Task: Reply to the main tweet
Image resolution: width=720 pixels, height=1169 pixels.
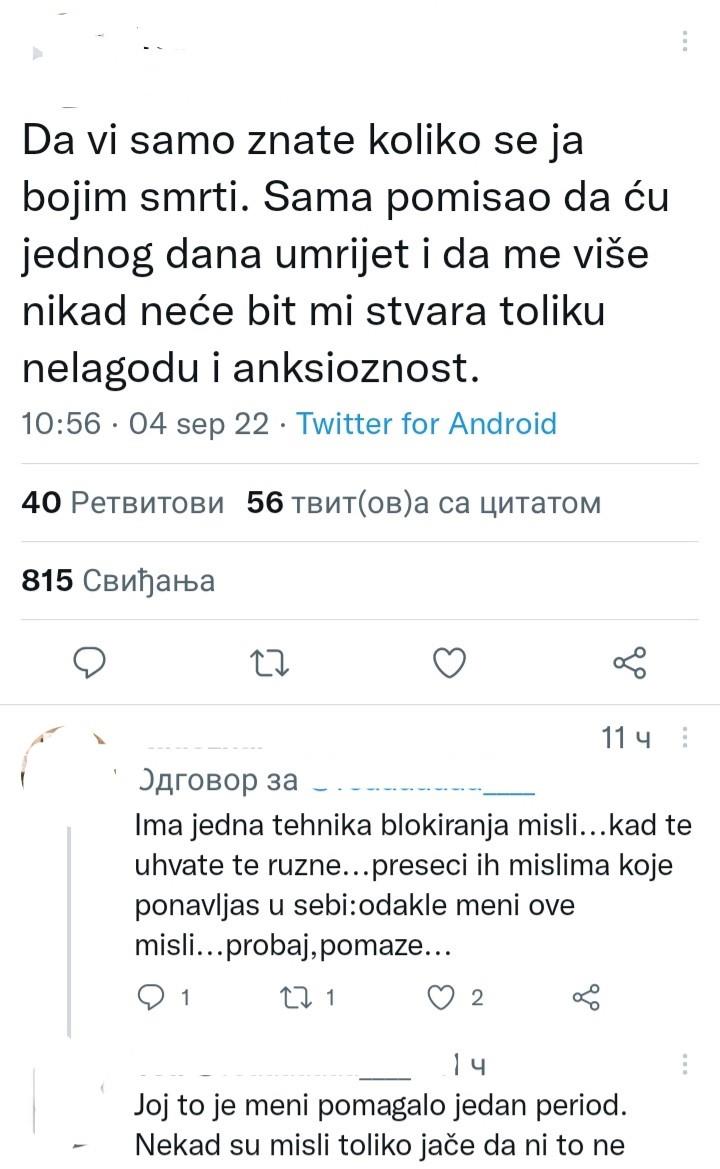Action: pos(89,662)
